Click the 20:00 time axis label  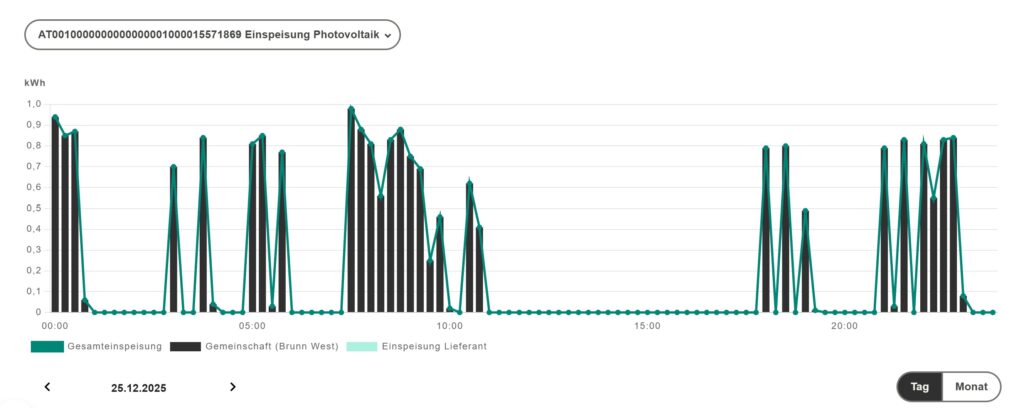click(x=845, y=326)
